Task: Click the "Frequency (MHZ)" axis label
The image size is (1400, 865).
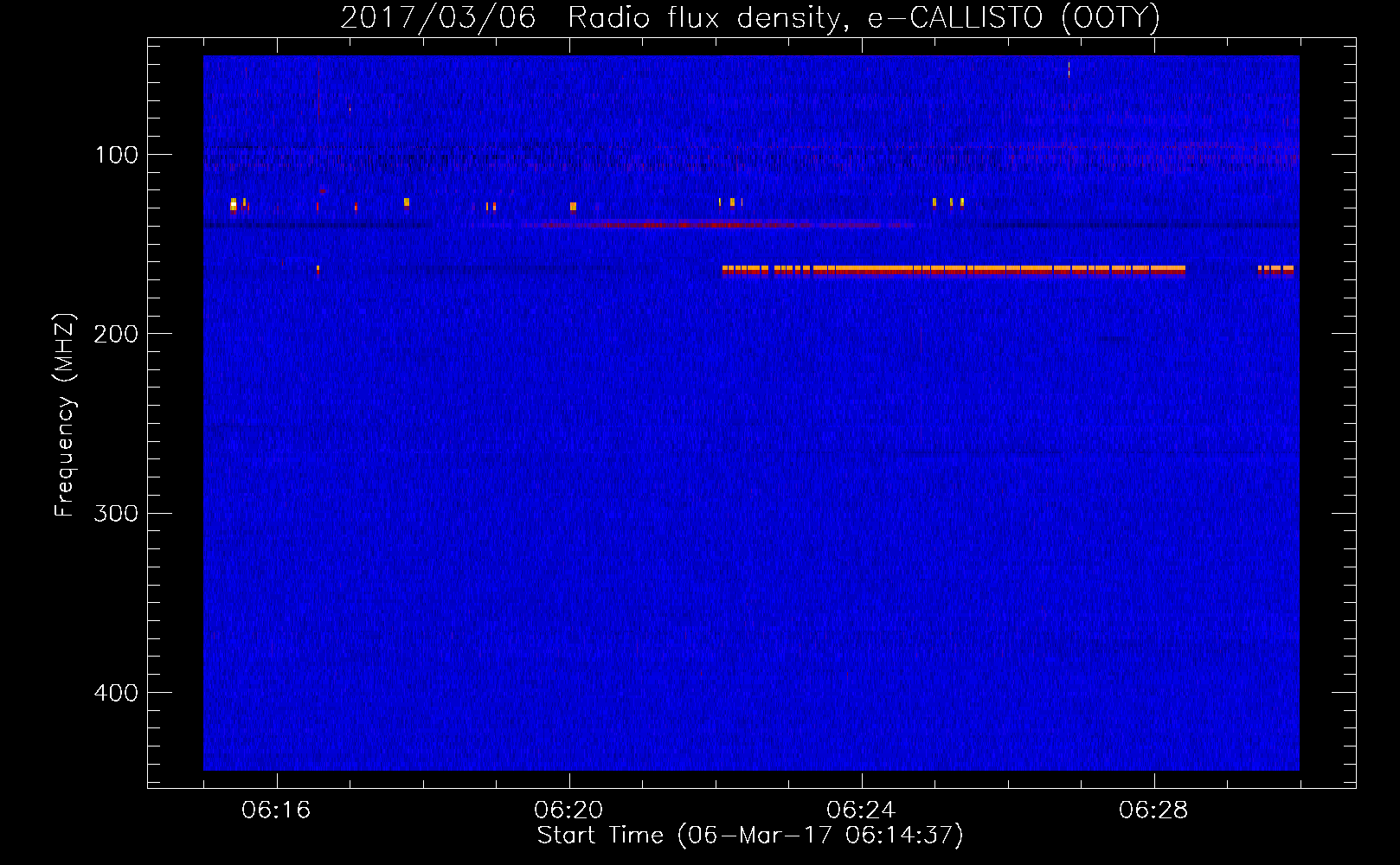Action: [x=65, y=415]
